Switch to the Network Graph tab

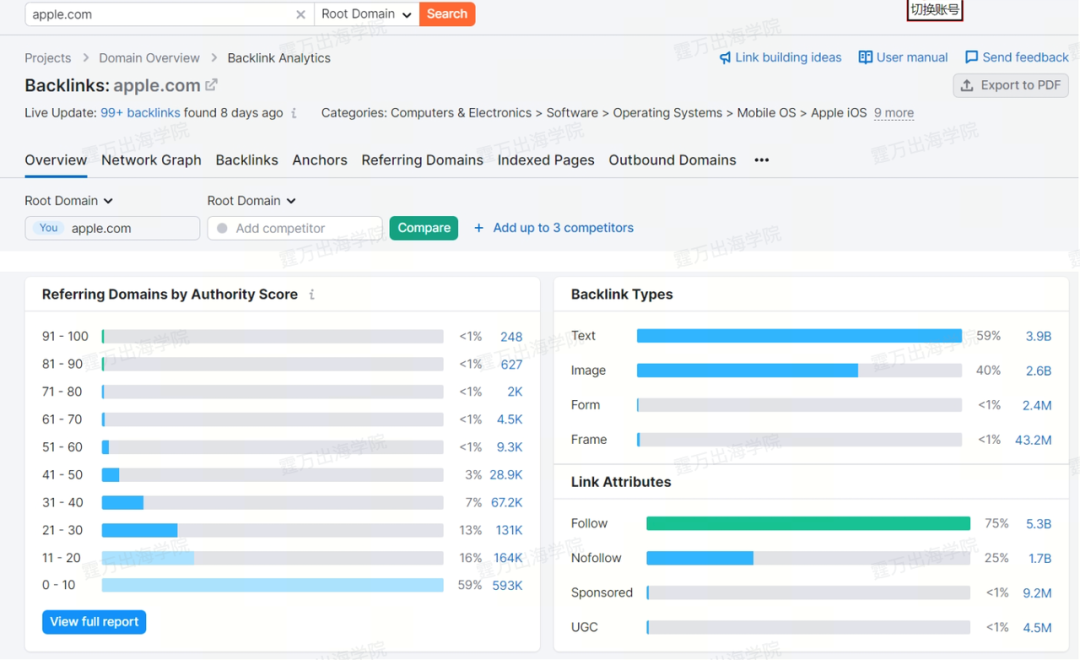152,160
